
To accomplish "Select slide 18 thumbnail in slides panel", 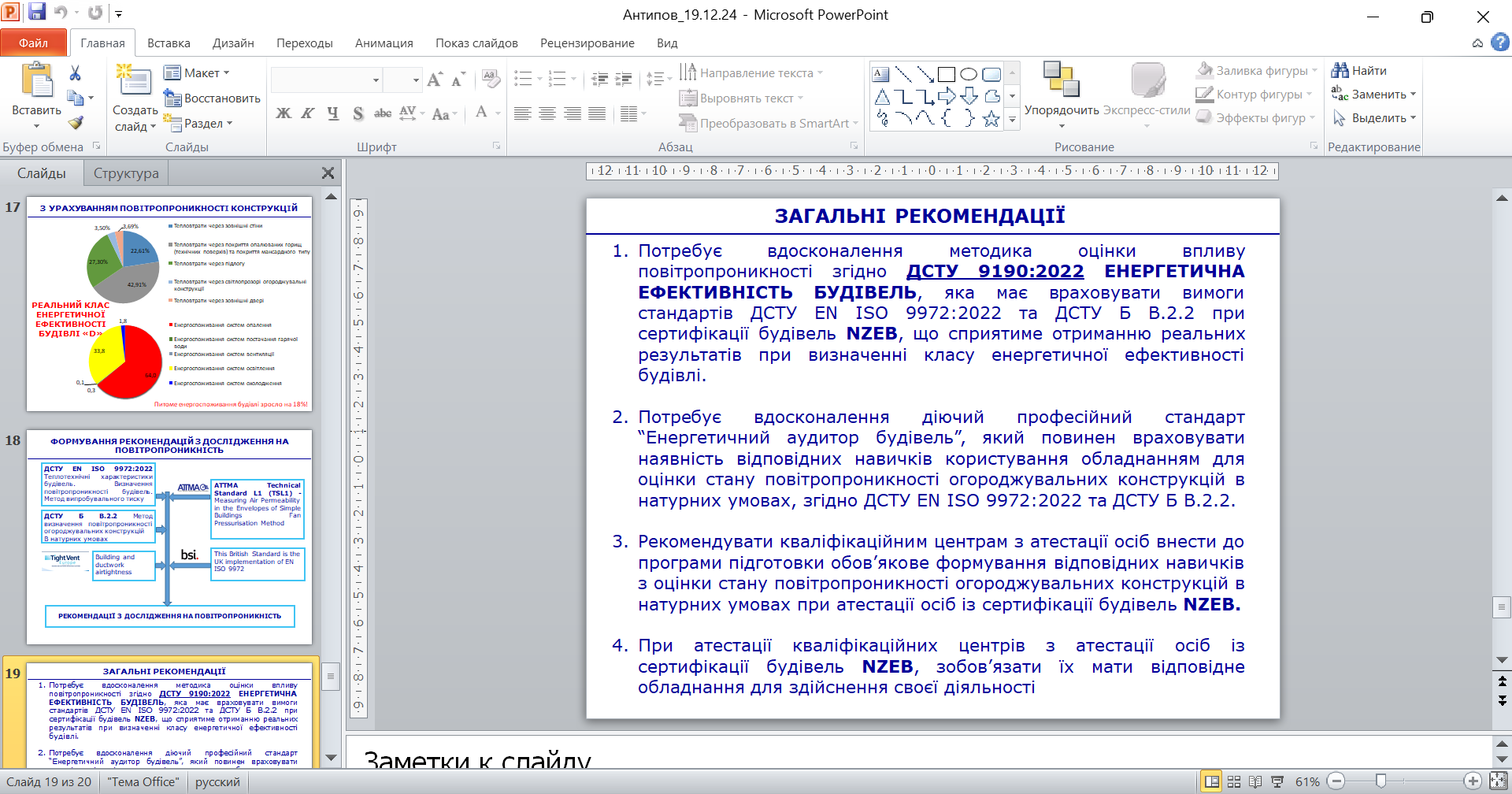I will click(x=169, y=537).
